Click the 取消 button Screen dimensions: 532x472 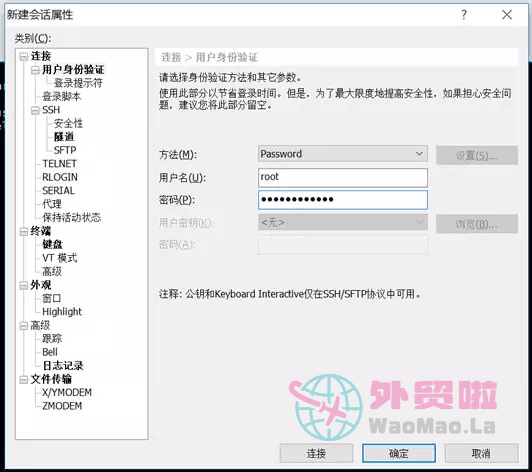481,453
